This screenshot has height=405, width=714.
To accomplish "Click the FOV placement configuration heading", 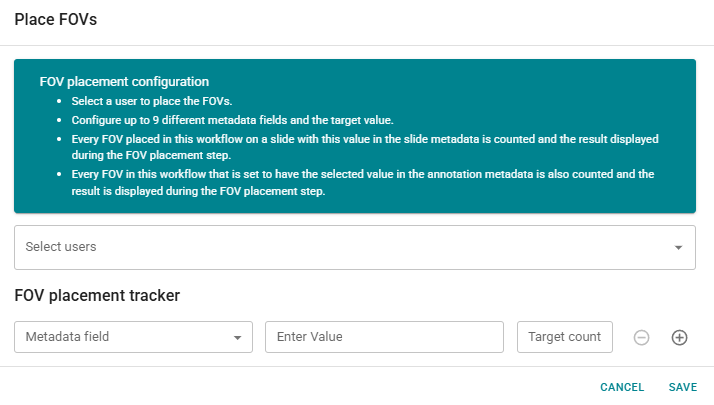I will 124,81.
